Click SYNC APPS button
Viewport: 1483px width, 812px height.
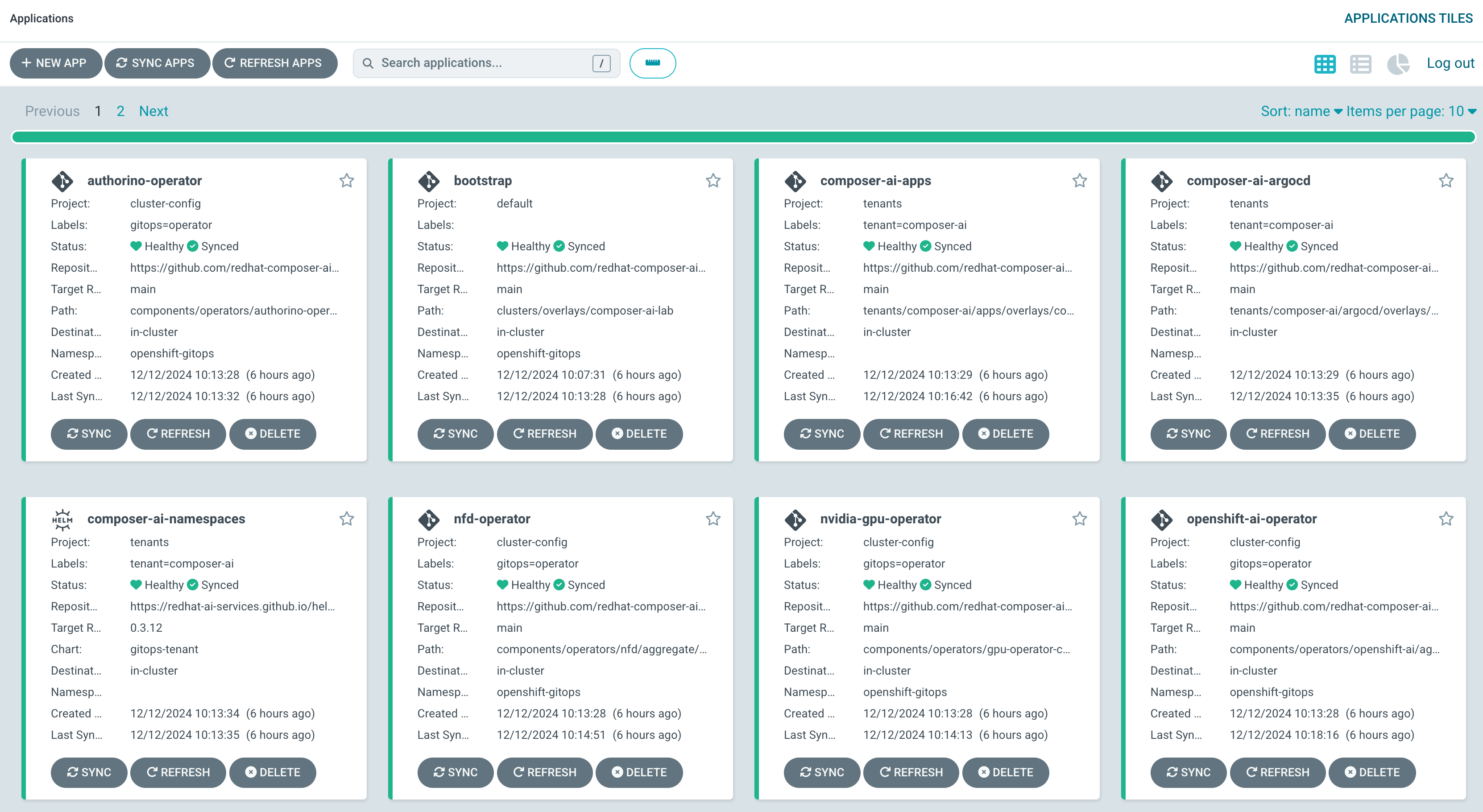(157, 63)
